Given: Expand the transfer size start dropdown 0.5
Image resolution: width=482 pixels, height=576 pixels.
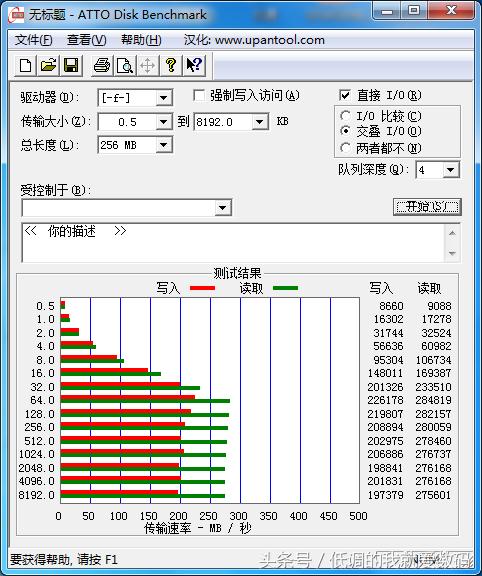Looking at the screenshot, I should pyautogui.click(x=163, y=122).
